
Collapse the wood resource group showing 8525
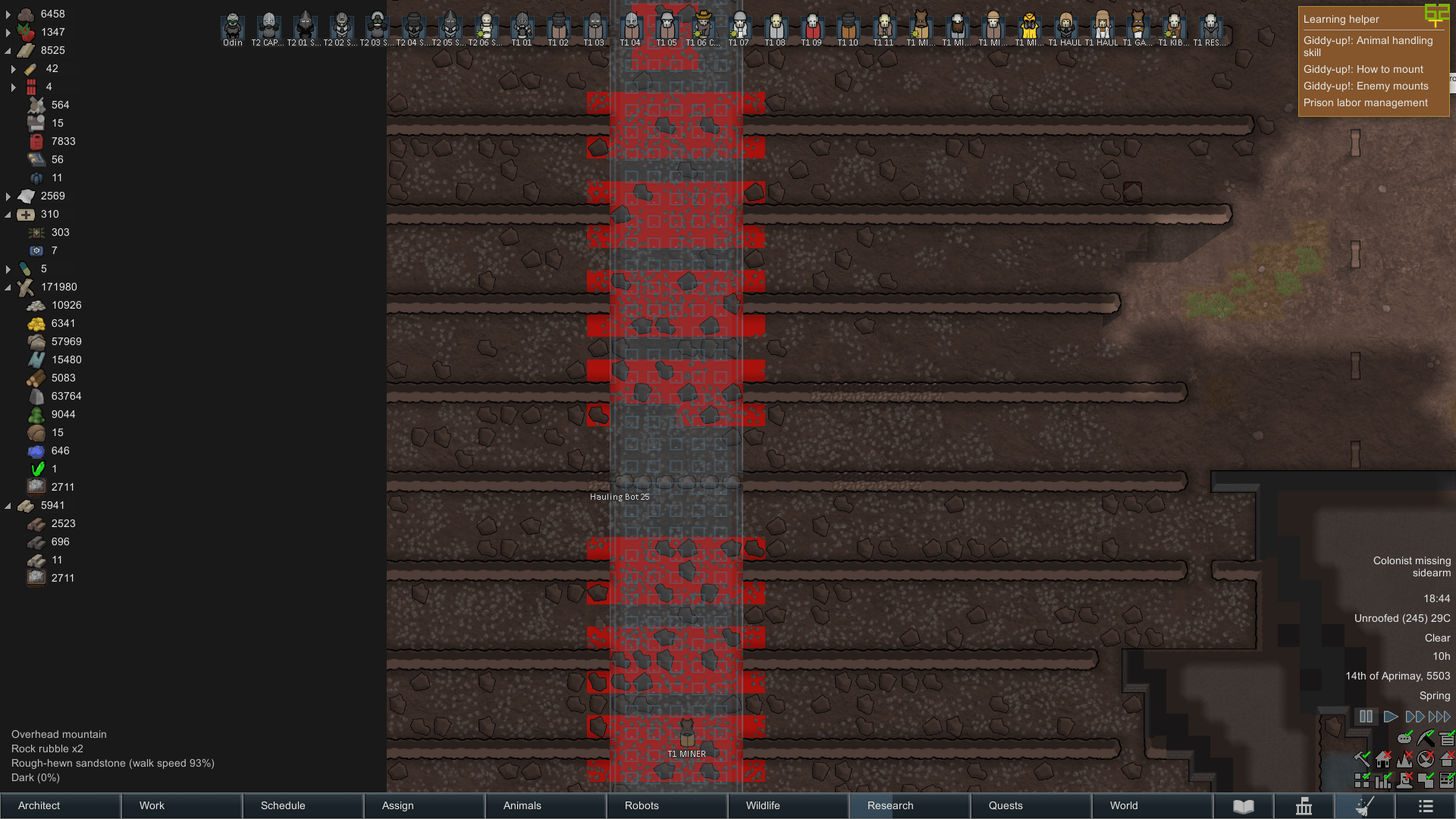coord(9,50)
